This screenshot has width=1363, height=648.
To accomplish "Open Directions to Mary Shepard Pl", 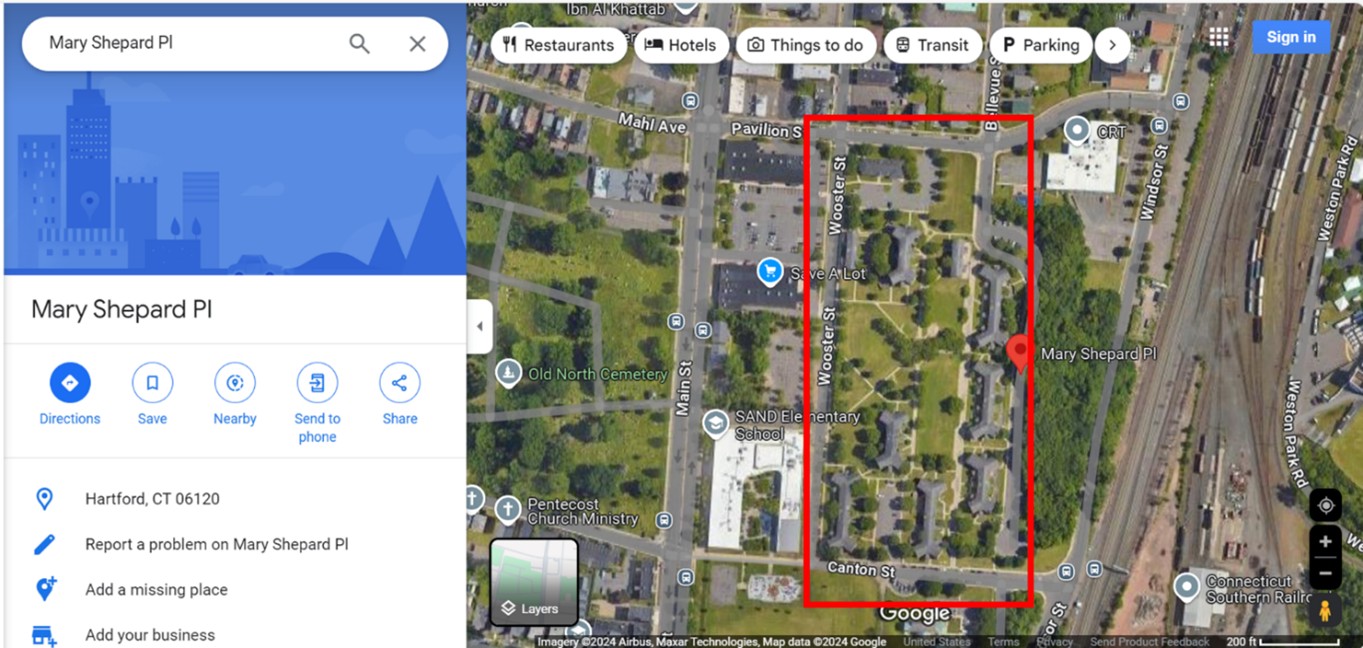I will tap(70, 395).
